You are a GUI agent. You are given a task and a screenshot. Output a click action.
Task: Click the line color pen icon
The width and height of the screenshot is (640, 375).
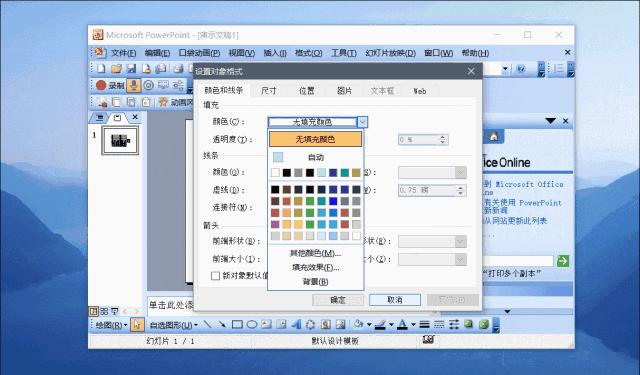coord(380,325)
